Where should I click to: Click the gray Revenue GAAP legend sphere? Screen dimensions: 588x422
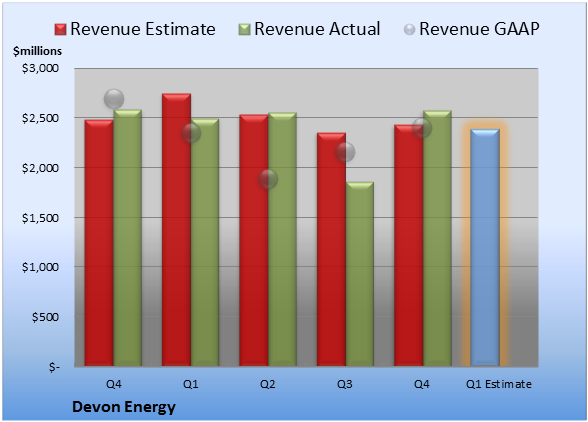(x=410, y=29)
